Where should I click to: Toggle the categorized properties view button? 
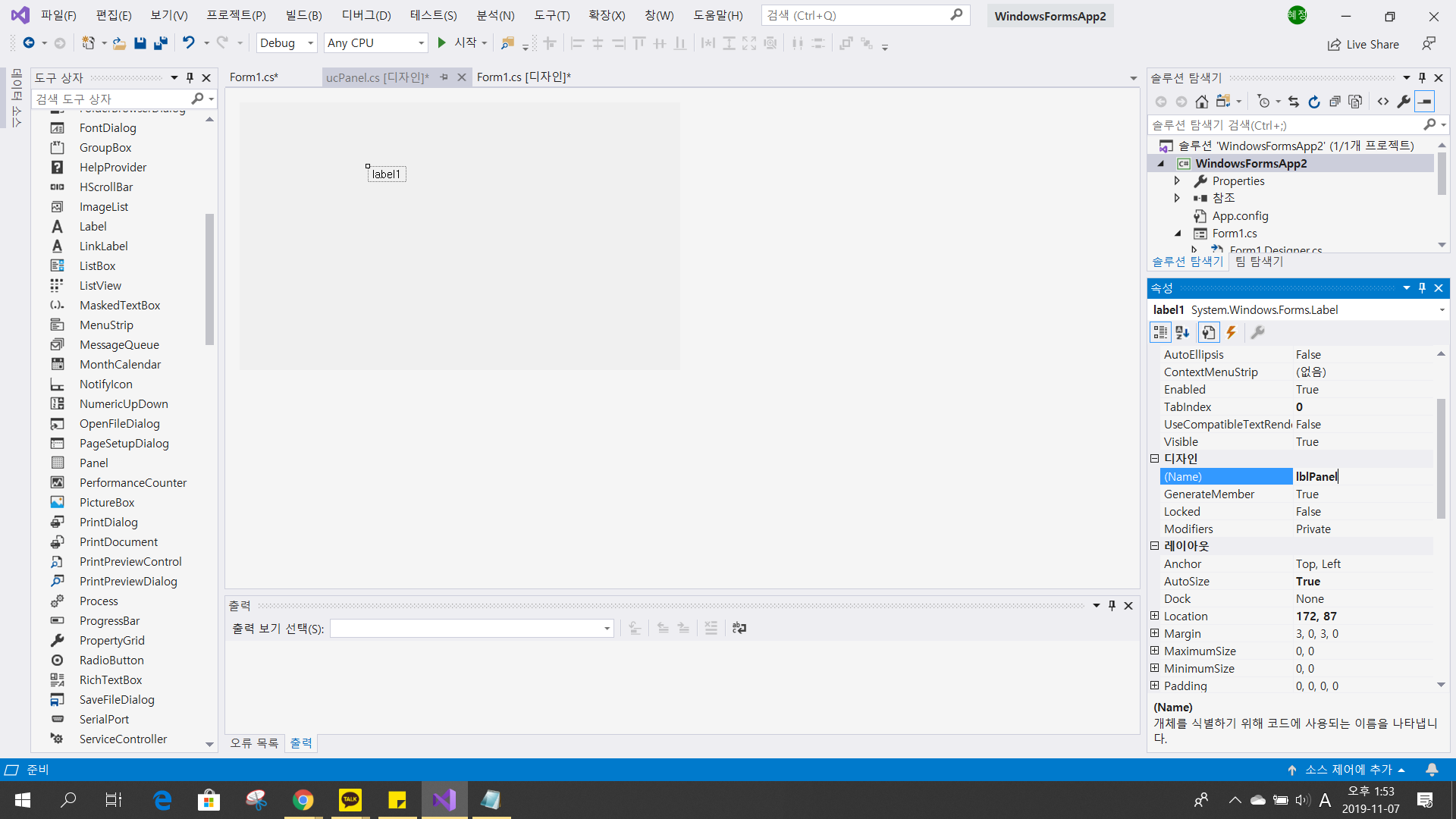(x=1160, y=332)
